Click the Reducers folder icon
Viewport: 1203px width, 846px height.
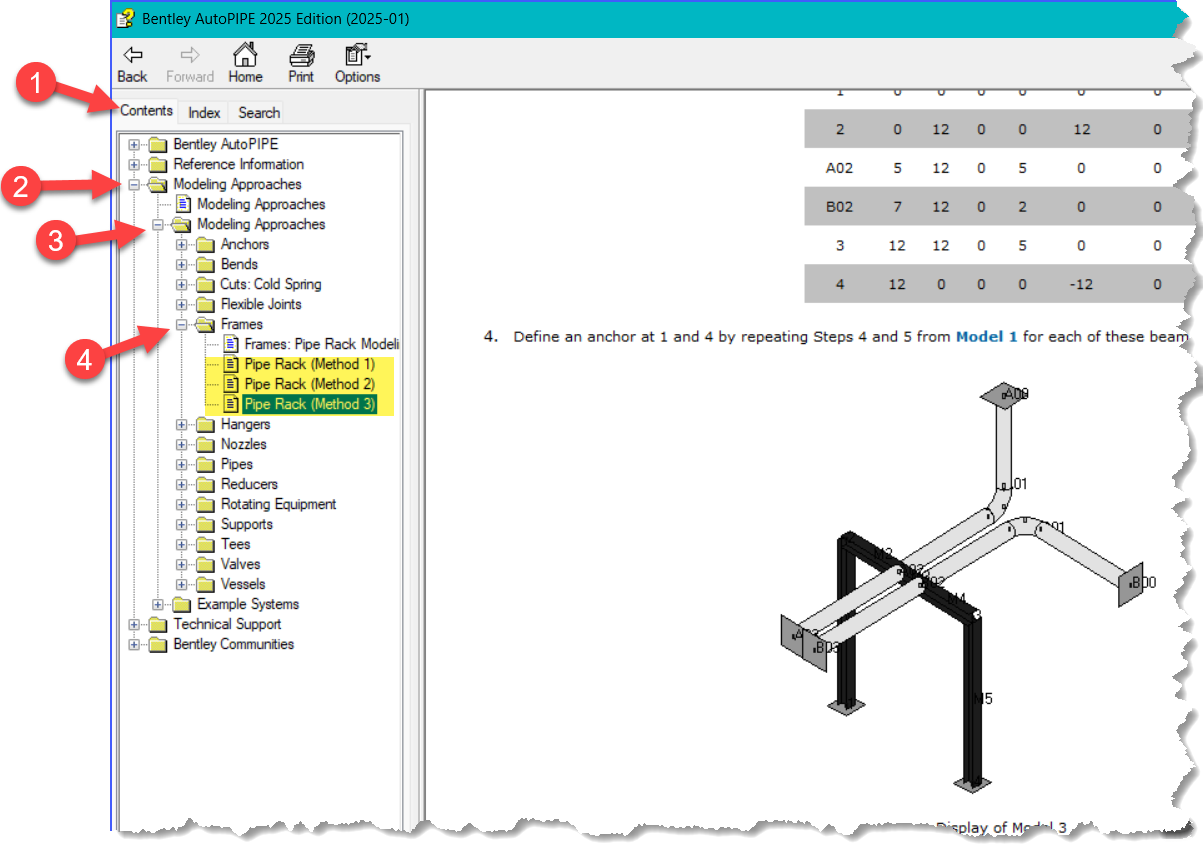pos(205,484)
